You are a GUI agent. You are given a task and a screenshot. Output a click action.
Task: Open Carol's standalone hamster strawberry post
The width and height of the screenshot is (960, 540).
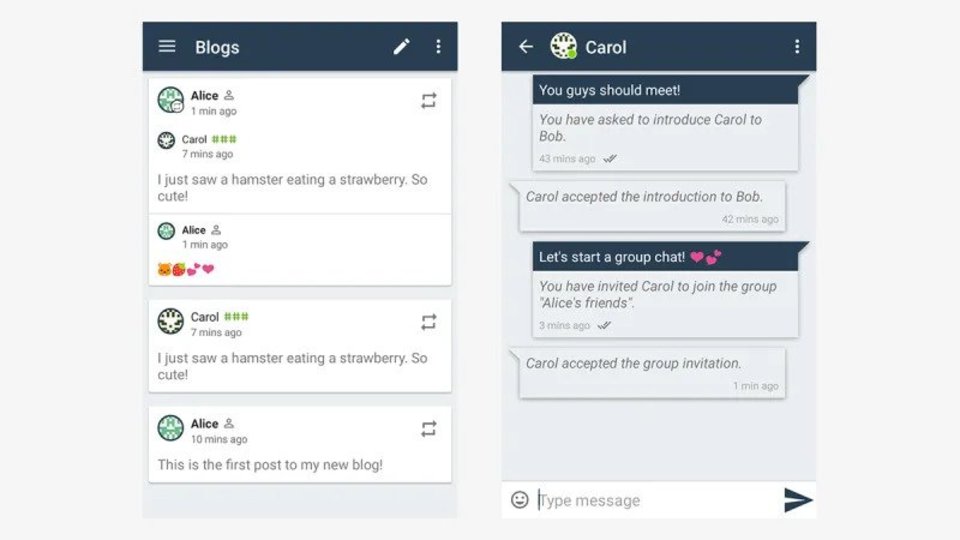pyautogui.click(x=300, y=346)
